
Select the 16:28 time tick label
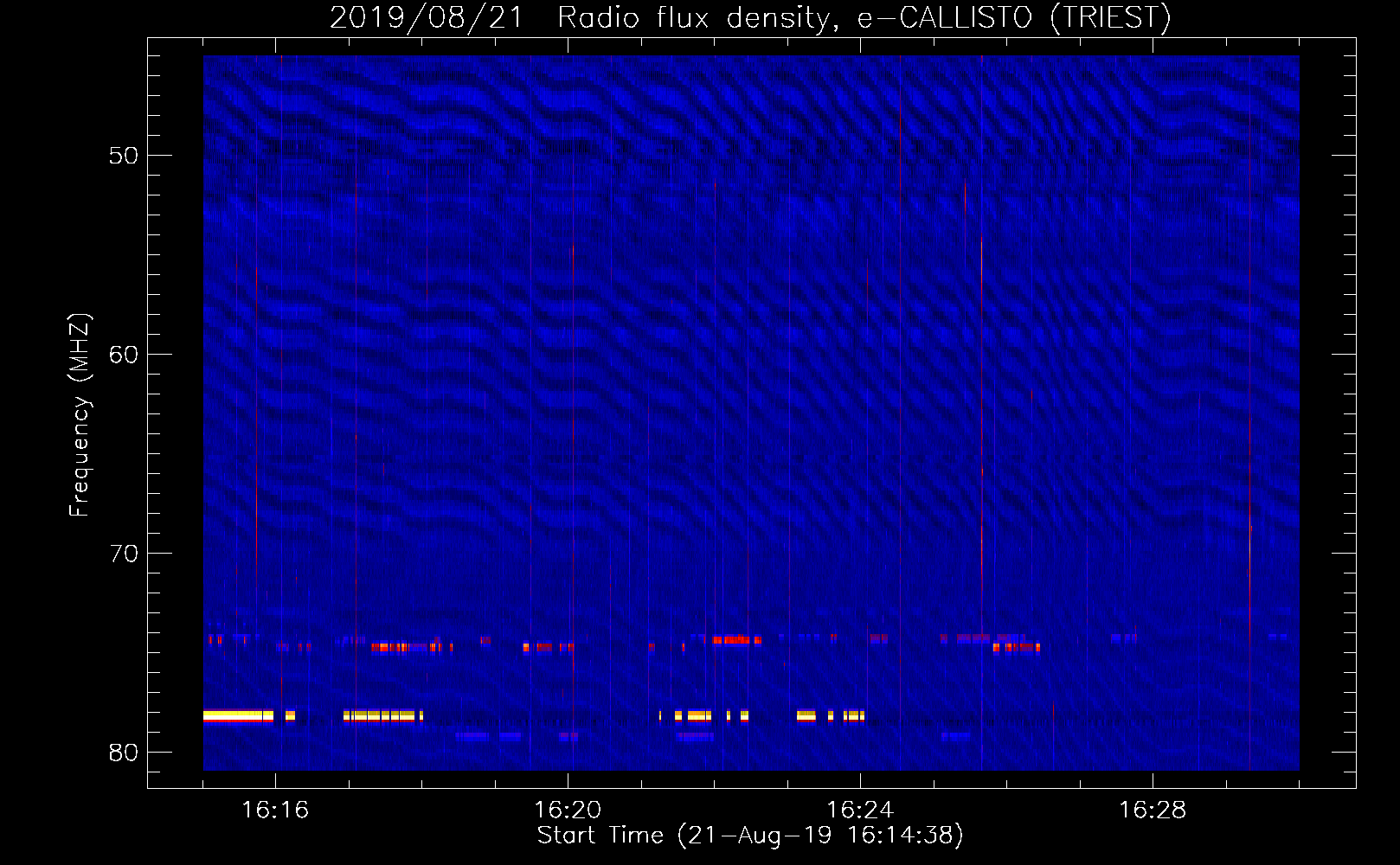pos(1153,810)
